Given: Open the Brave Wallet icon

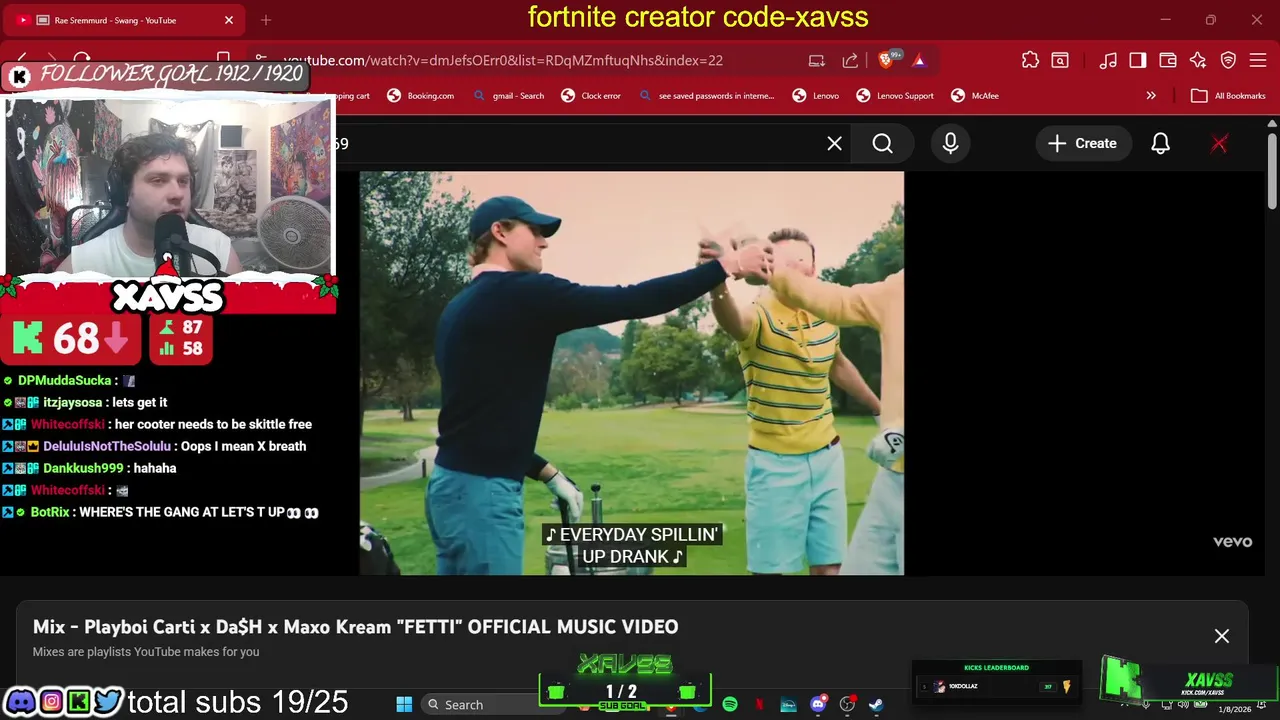Looking at the screenshot, I should [1168, 60].
